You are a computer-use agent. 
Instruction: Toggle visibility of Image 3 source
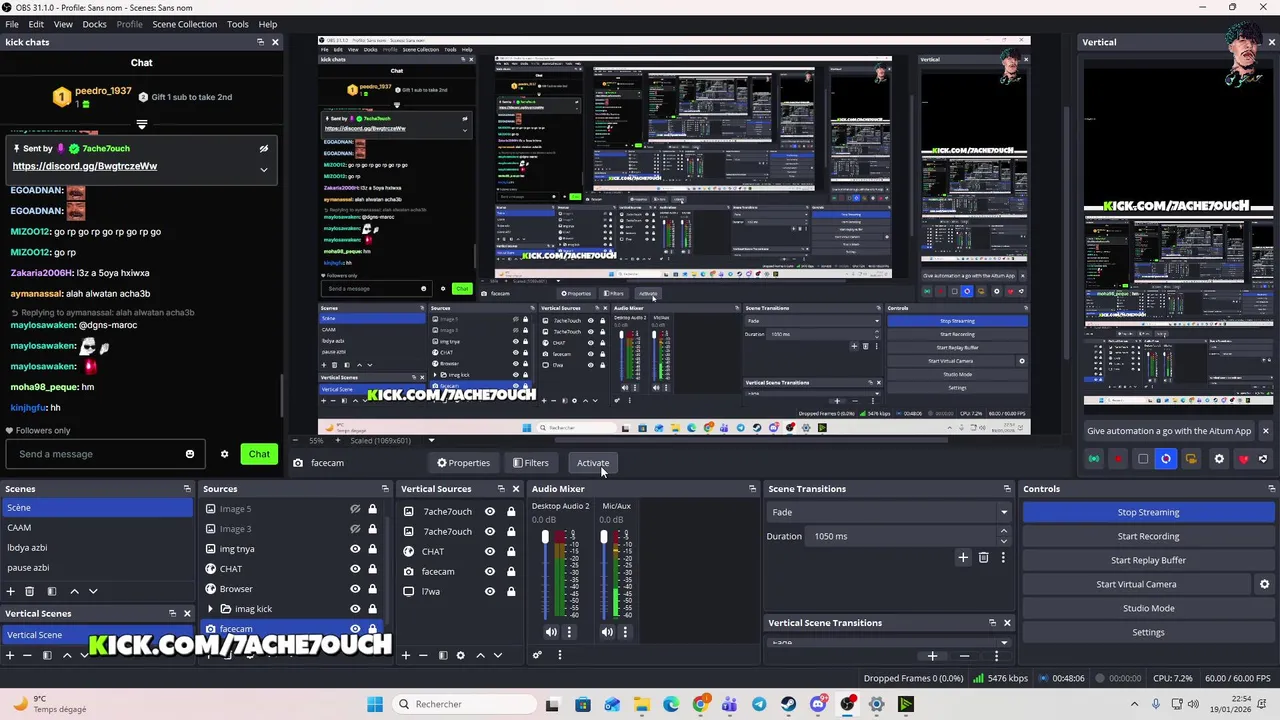pyautogui.click(x=355, y=529)
